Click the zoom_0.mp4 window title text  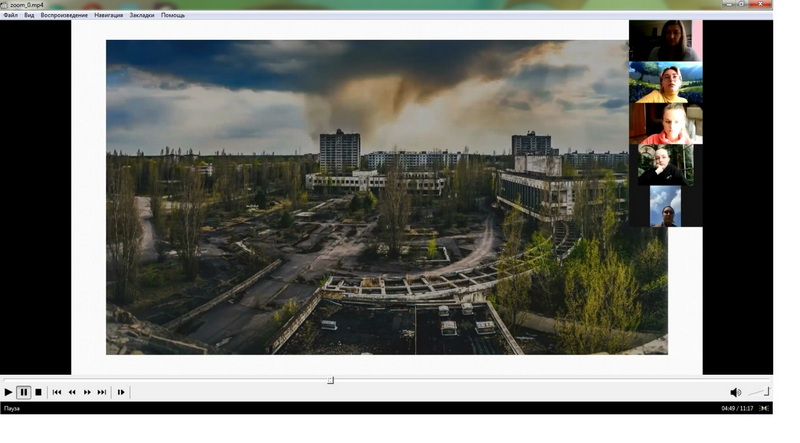[27, 5]
